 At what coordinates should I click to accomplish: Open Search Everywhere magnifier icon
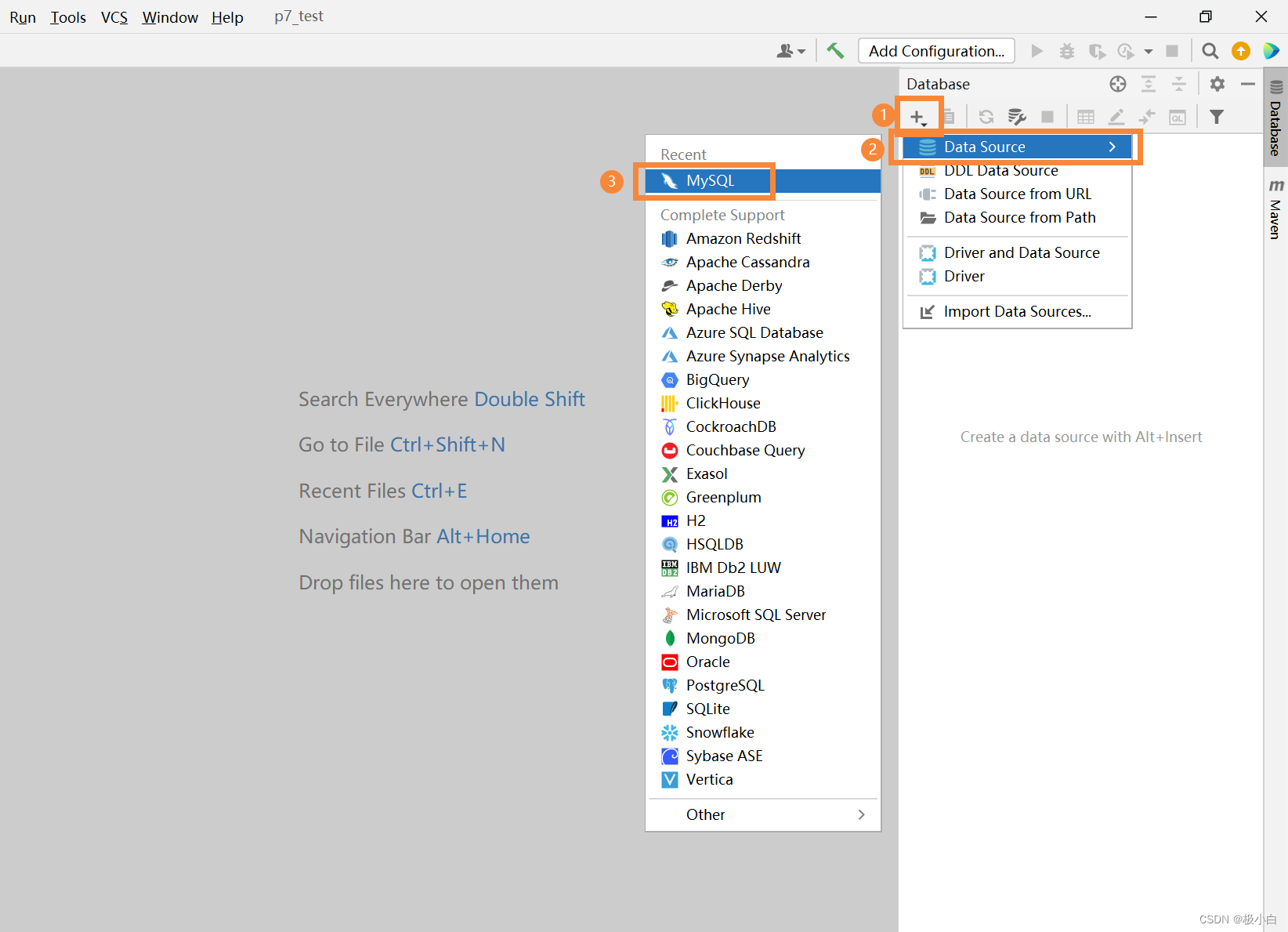point(1210,51)
